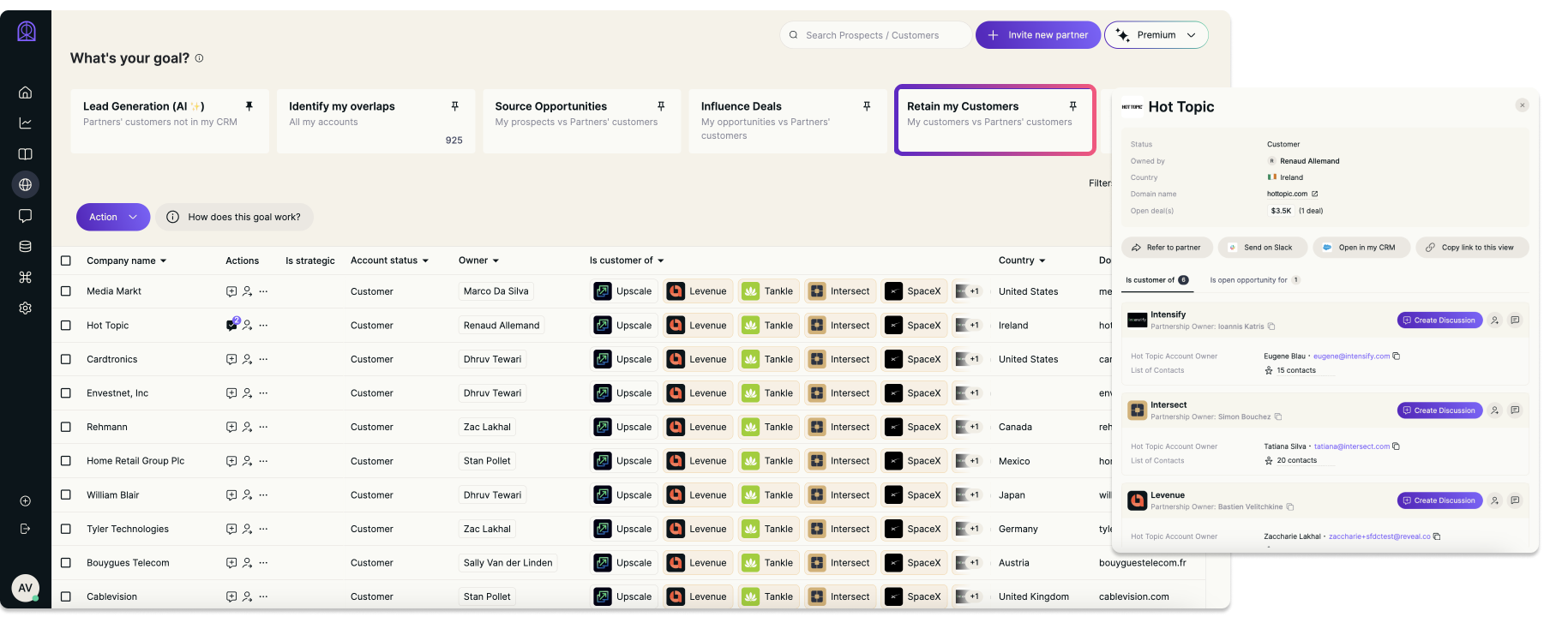Viewport: 1568px width, 629px height.
Task: Check the Bouygues Telecom row checkbox
Action: click(x=66, y=563)
